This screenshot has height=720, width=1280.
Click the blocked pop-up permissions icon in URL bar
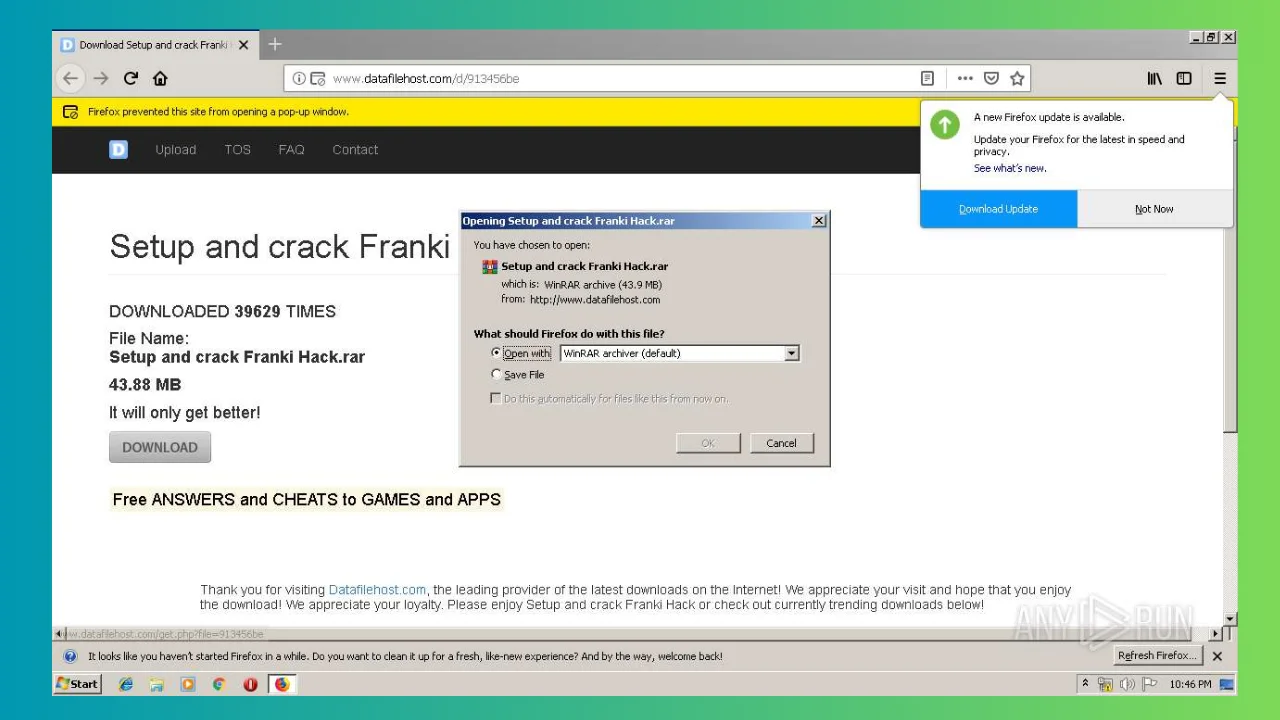[x=317, y=78]
